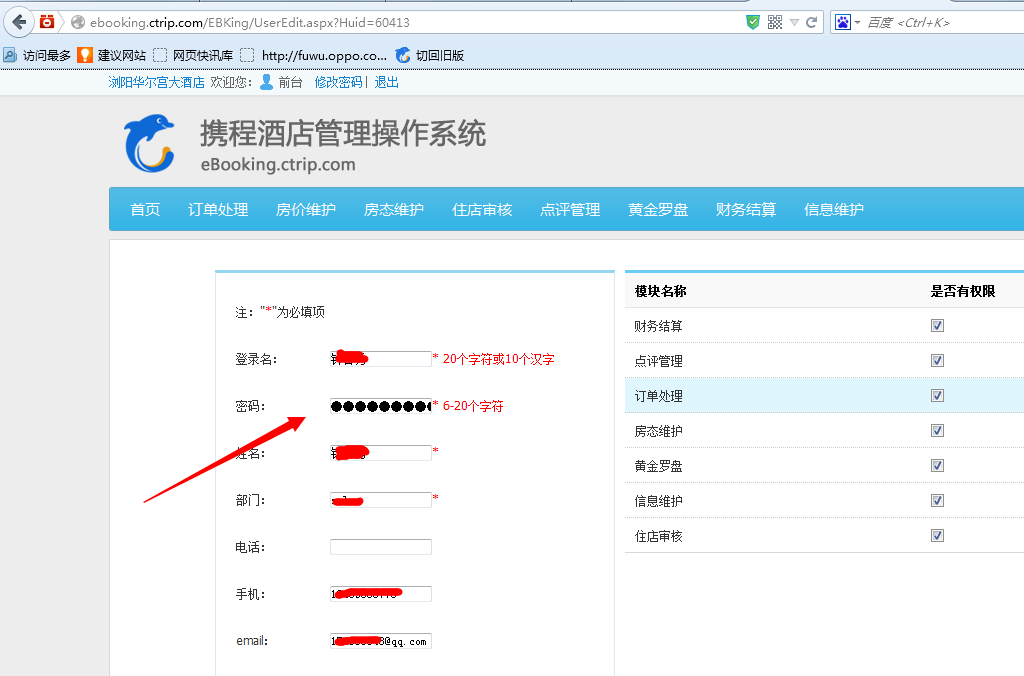Toggle the 订单处理 permission checkbox
Viewport: 1024px width, 676px height.
coord(937,395)
